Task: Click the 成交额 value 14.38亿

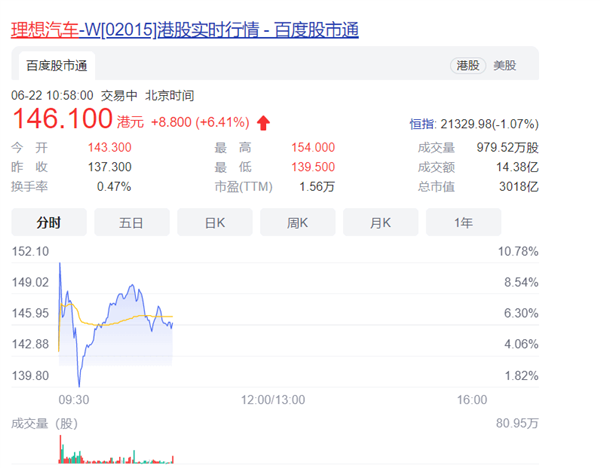Action: 517,167
